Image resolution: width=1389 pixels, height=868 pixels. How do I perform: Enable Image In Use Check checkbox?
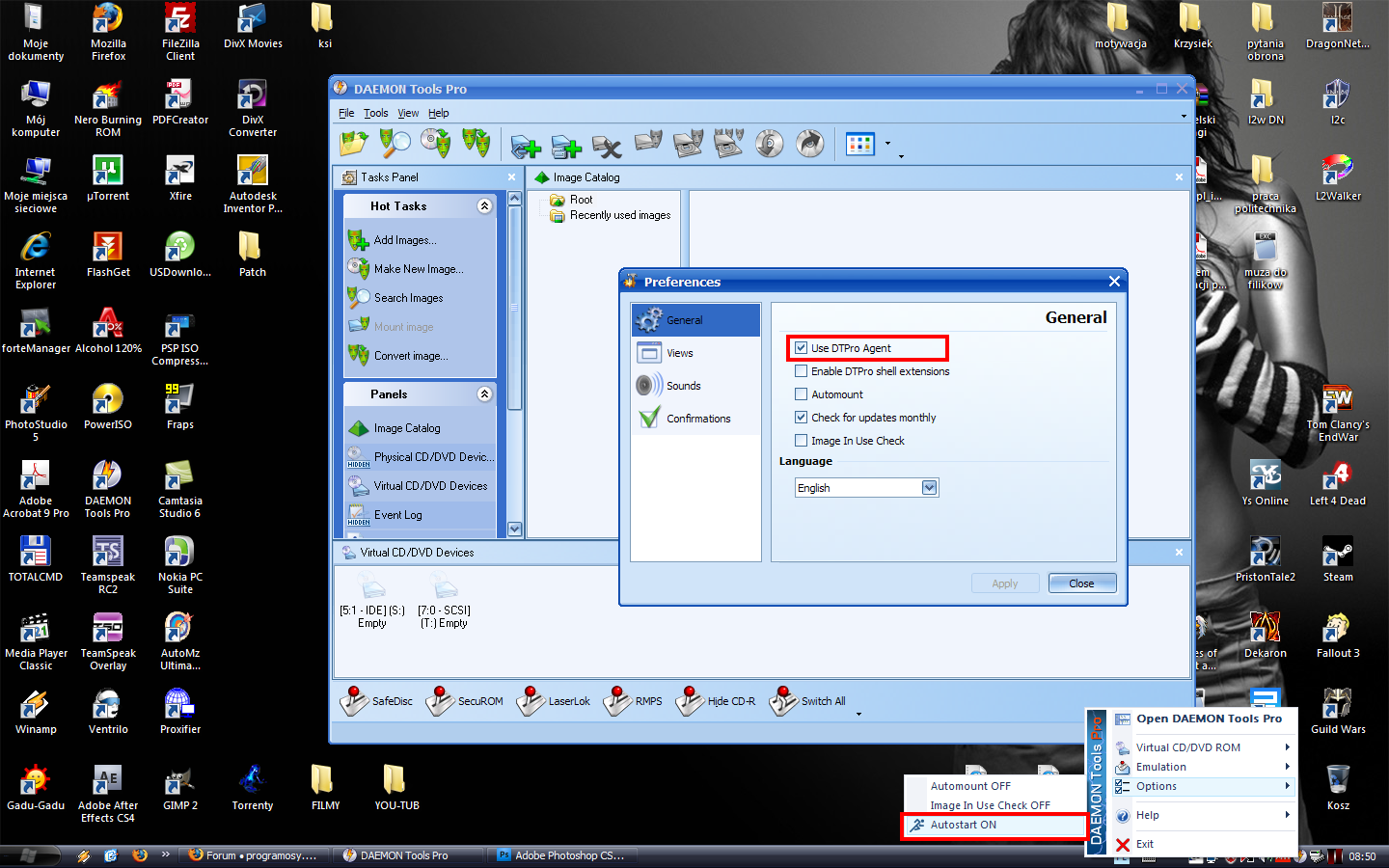801,441
